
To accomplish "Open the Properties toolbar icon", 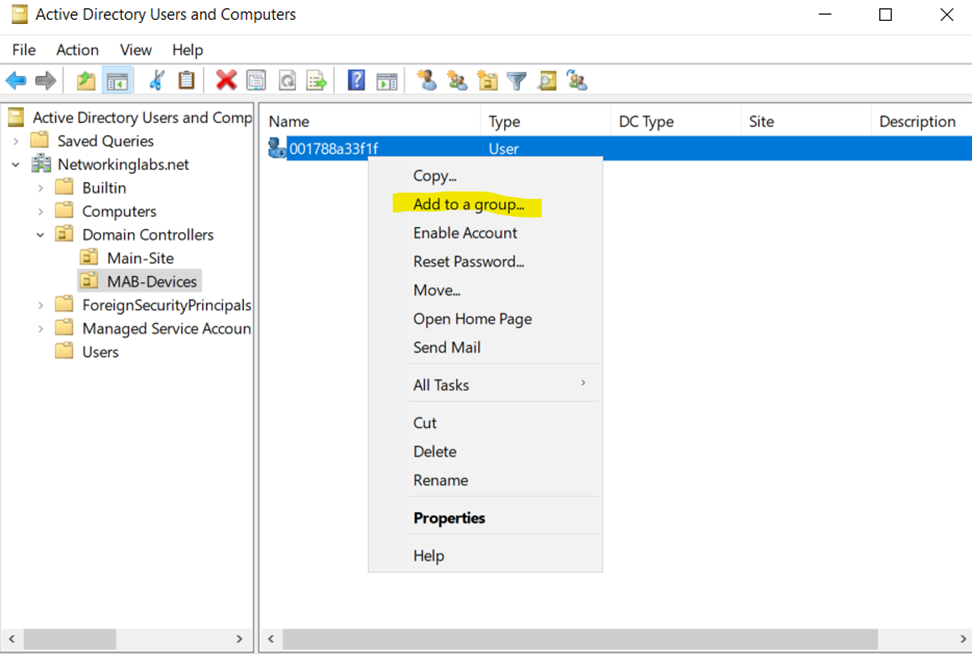I will click(256, 81).
